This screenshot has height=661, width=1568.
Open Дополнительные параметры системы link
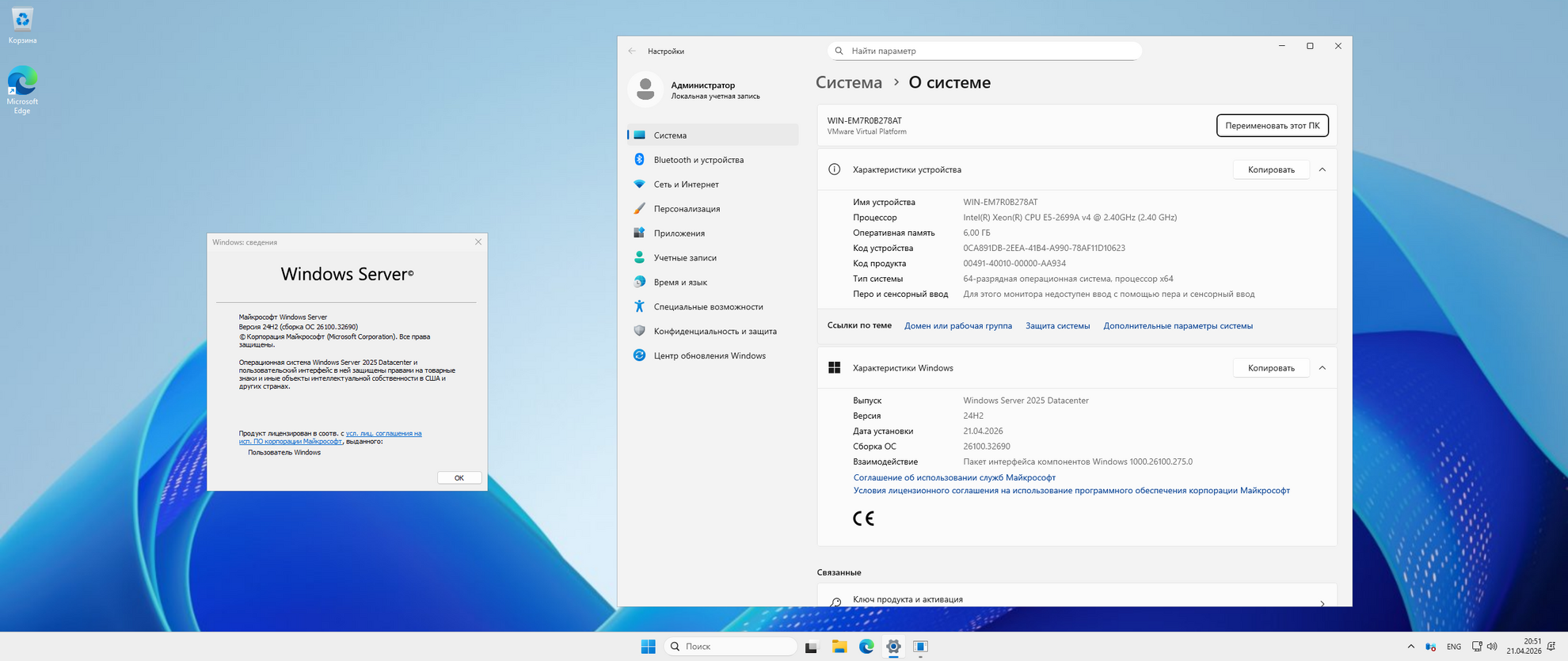(x=1178, y=326)
